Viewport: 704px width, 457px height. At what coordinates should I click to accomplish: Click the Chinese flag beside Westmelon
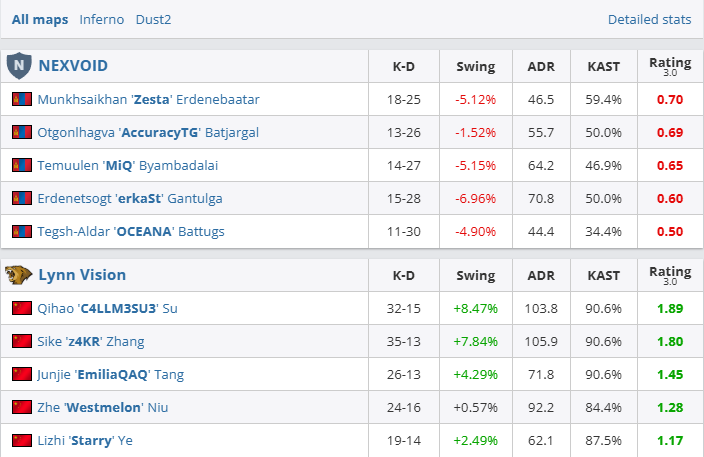(21, 408)
